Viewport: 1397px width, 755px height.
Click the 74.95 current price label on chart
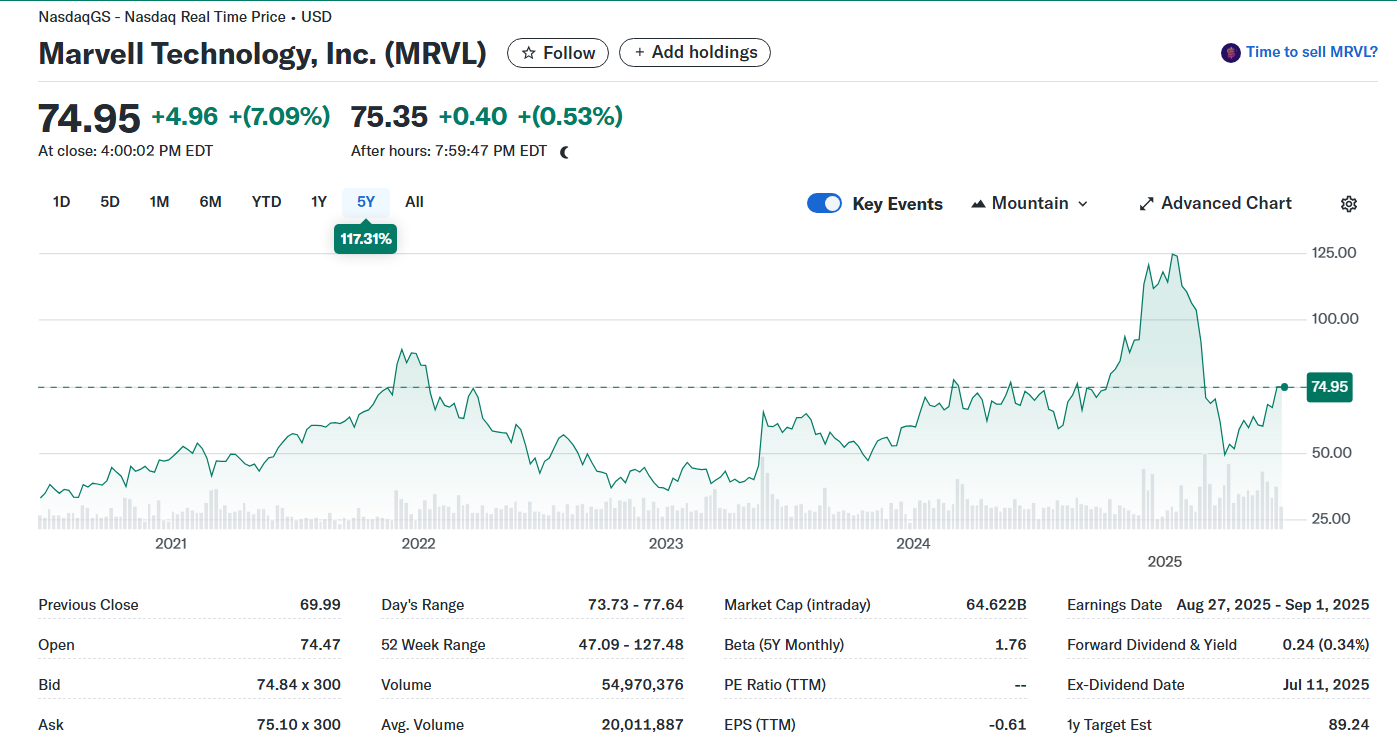point(1330,387)
